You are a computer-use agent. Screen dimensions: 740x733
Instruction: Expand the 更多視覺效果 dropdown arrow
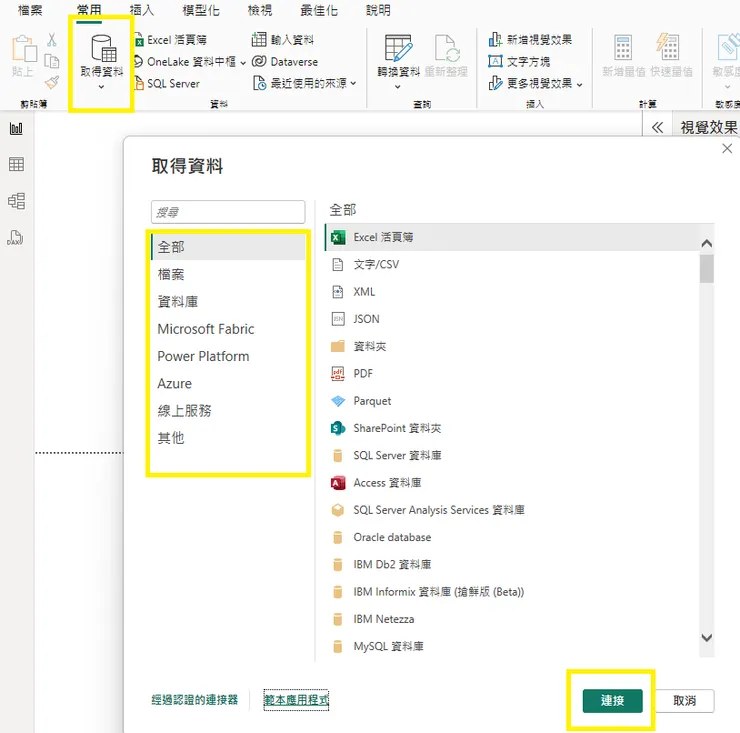[580, 85]
